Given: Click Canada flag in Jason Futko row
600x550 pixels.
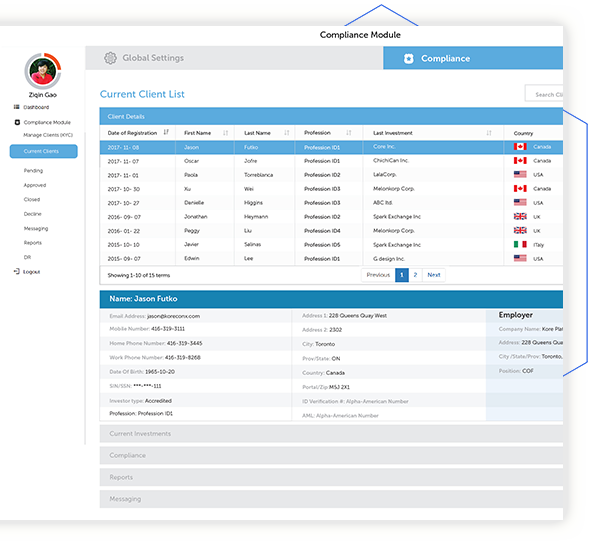Looking at the screenshot, I should point(520,147).
